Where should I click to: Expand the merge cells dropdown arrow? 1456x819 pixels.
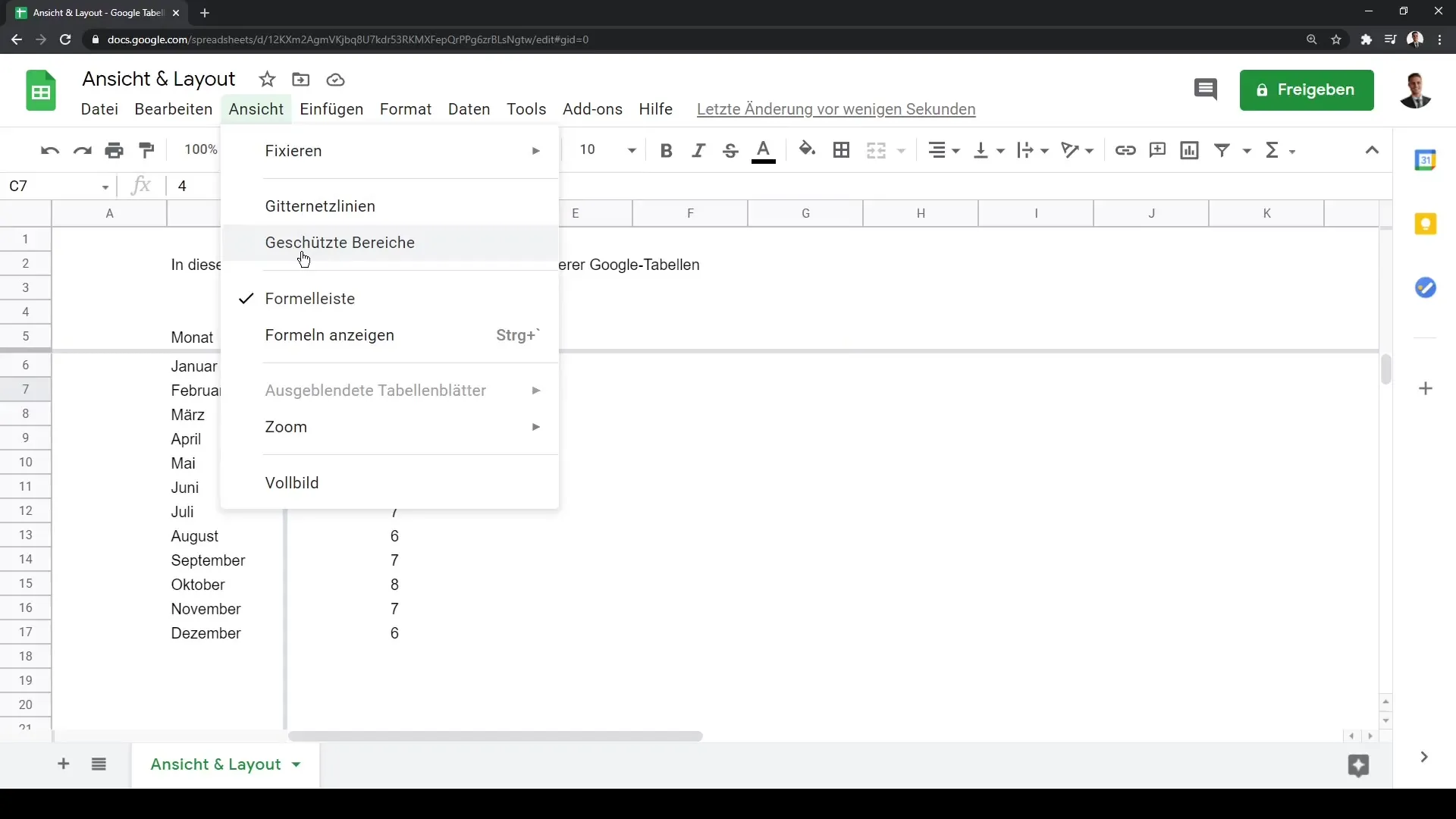pos(902,151)
